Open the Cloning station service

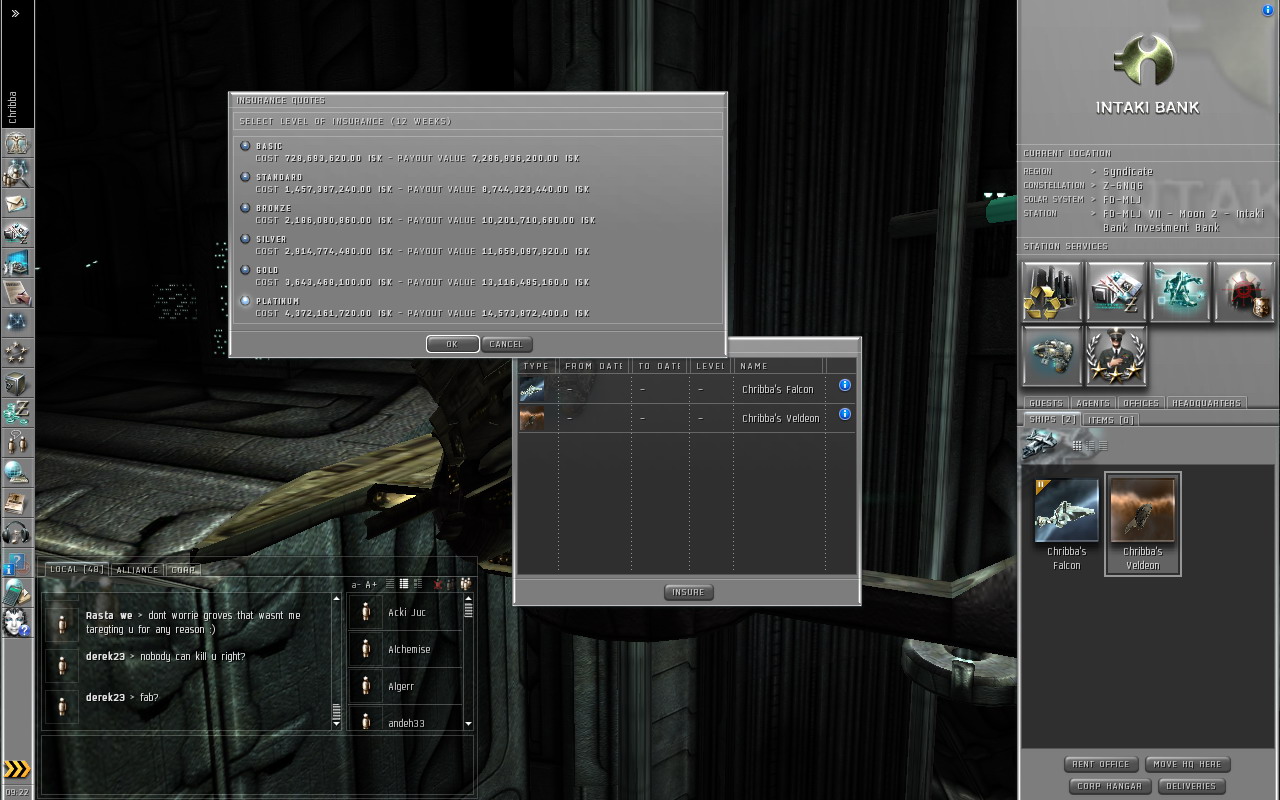pos(1180,291)
